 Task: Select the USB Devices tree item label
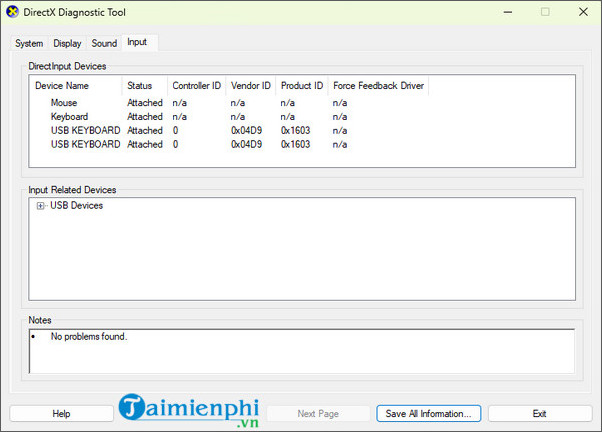click(x=76, y=205)
